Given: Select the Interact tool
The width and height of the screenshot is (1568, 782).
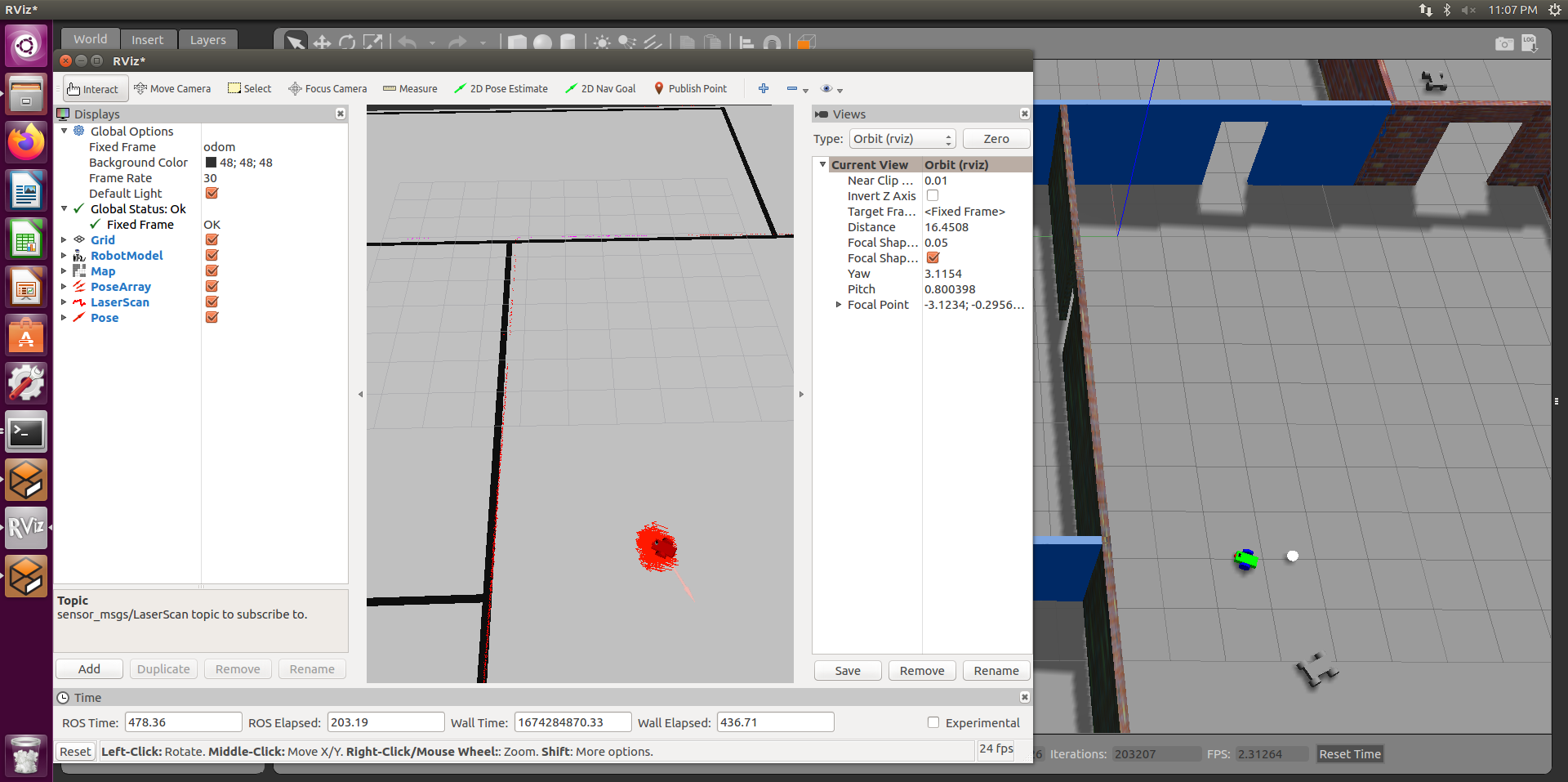Looking at the screenshot, I should 94,88.
